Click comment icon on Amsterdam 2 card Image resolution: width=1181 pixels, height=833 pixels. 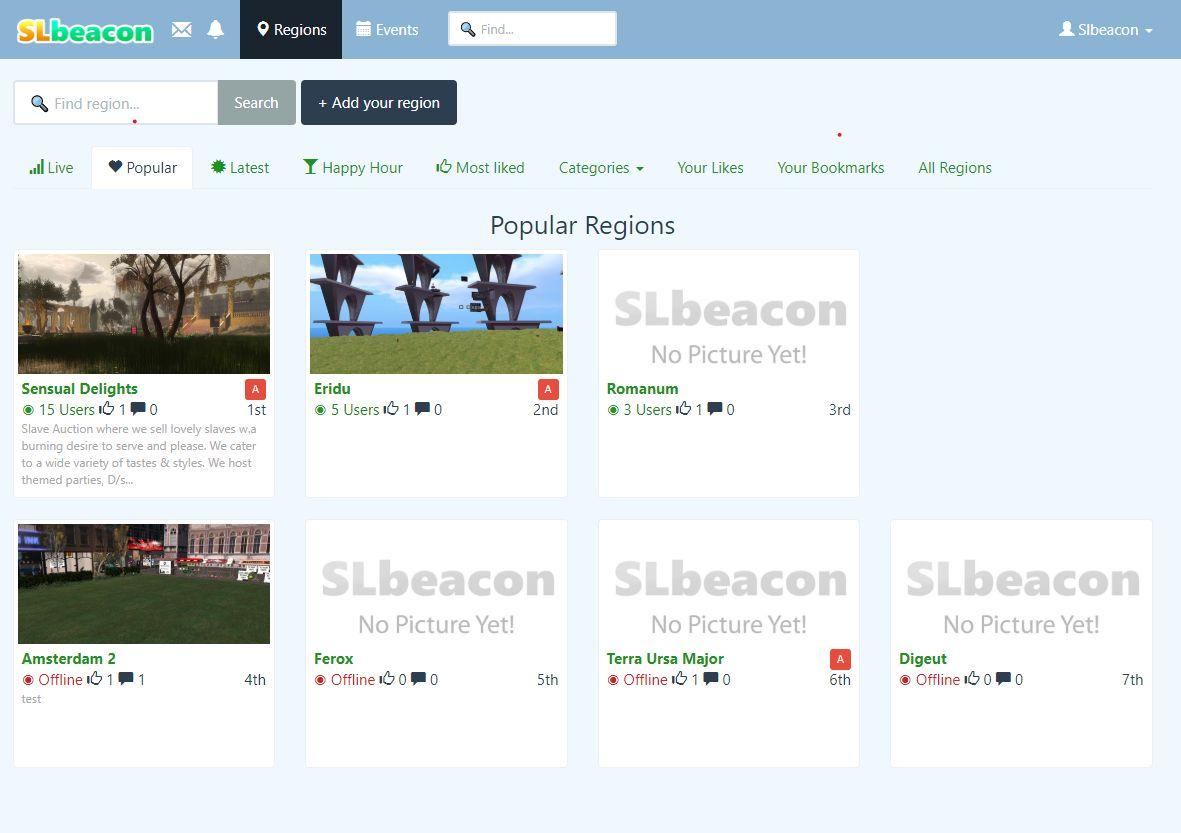[126, 679]
